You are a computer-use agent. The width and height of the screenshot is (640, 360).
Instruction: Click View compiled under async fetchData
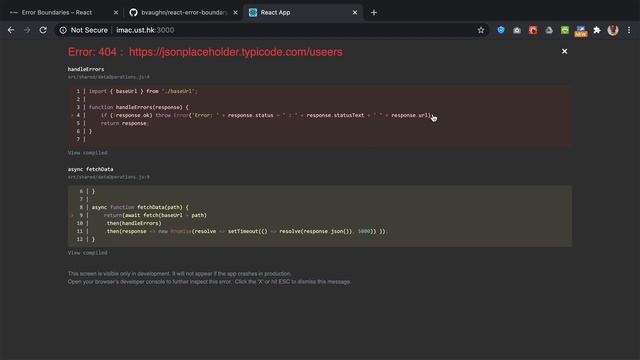click(x=88, y=253)
